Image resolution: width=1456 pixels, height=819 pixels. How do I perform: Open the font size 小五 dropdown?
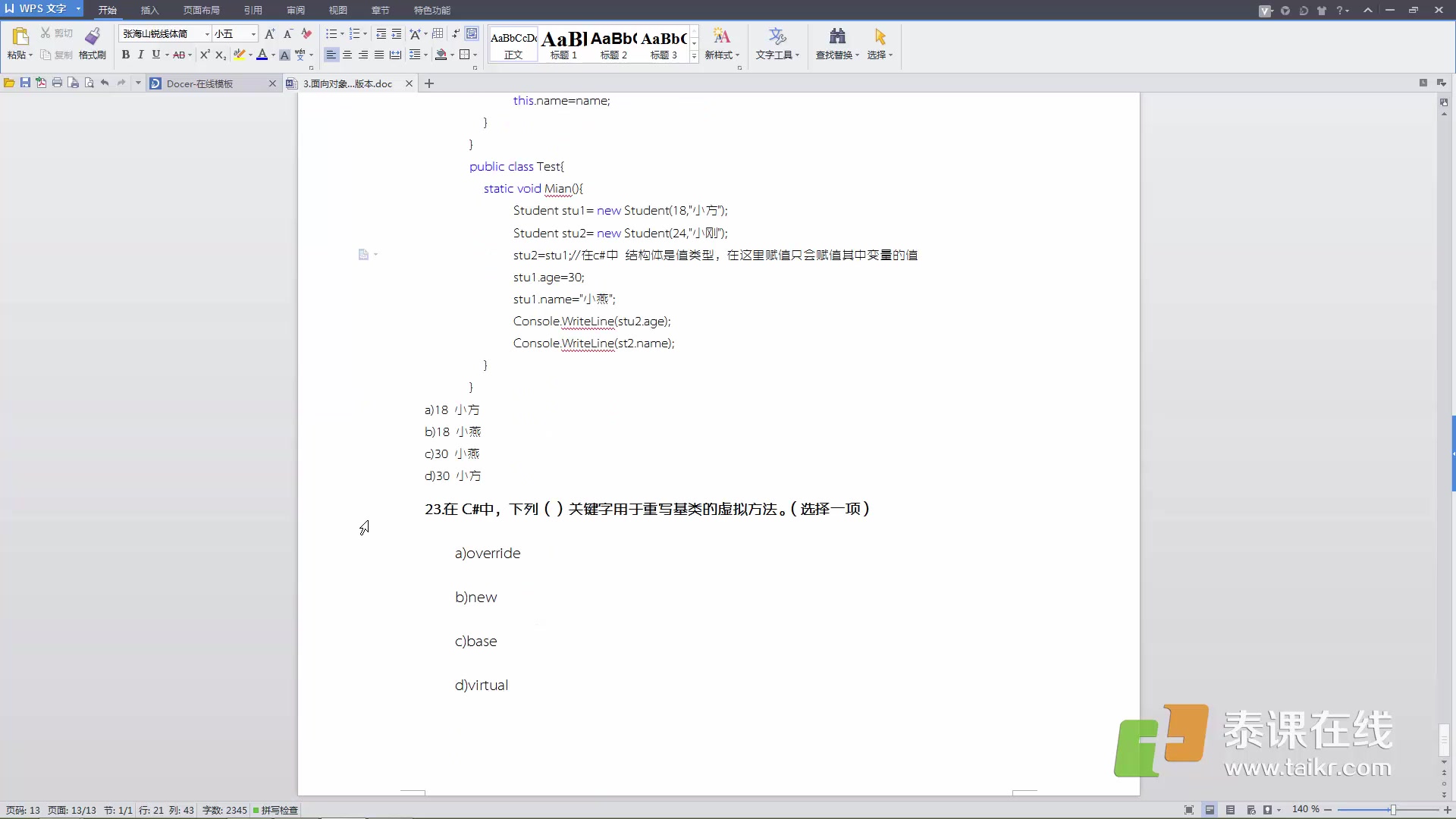click(x=253, y=33)
